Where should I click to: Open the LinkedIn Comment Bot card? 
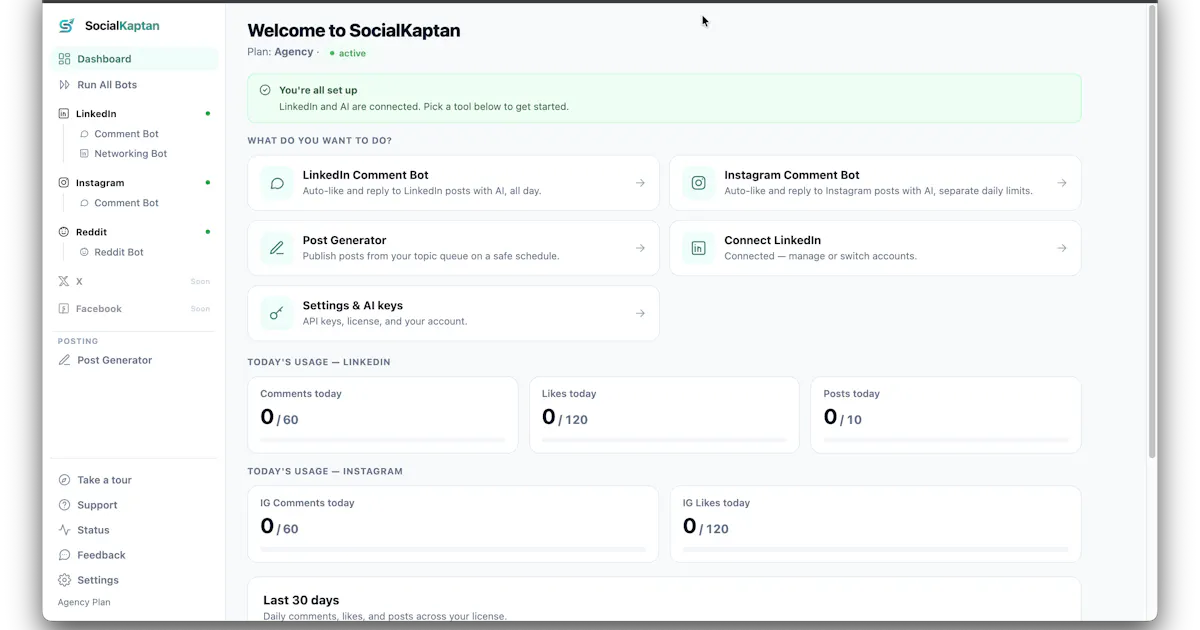click(453, 183)
